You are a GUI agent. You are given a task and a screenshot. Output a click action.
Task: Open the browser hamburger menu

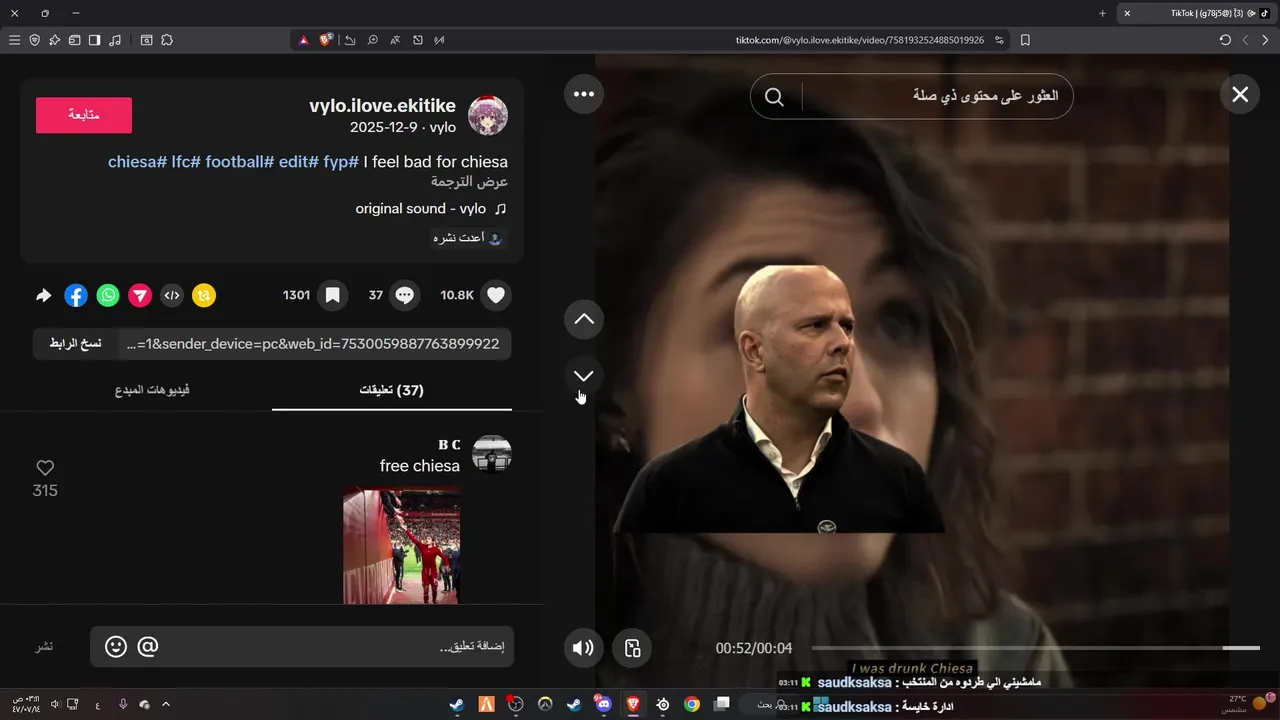(14, 40)
